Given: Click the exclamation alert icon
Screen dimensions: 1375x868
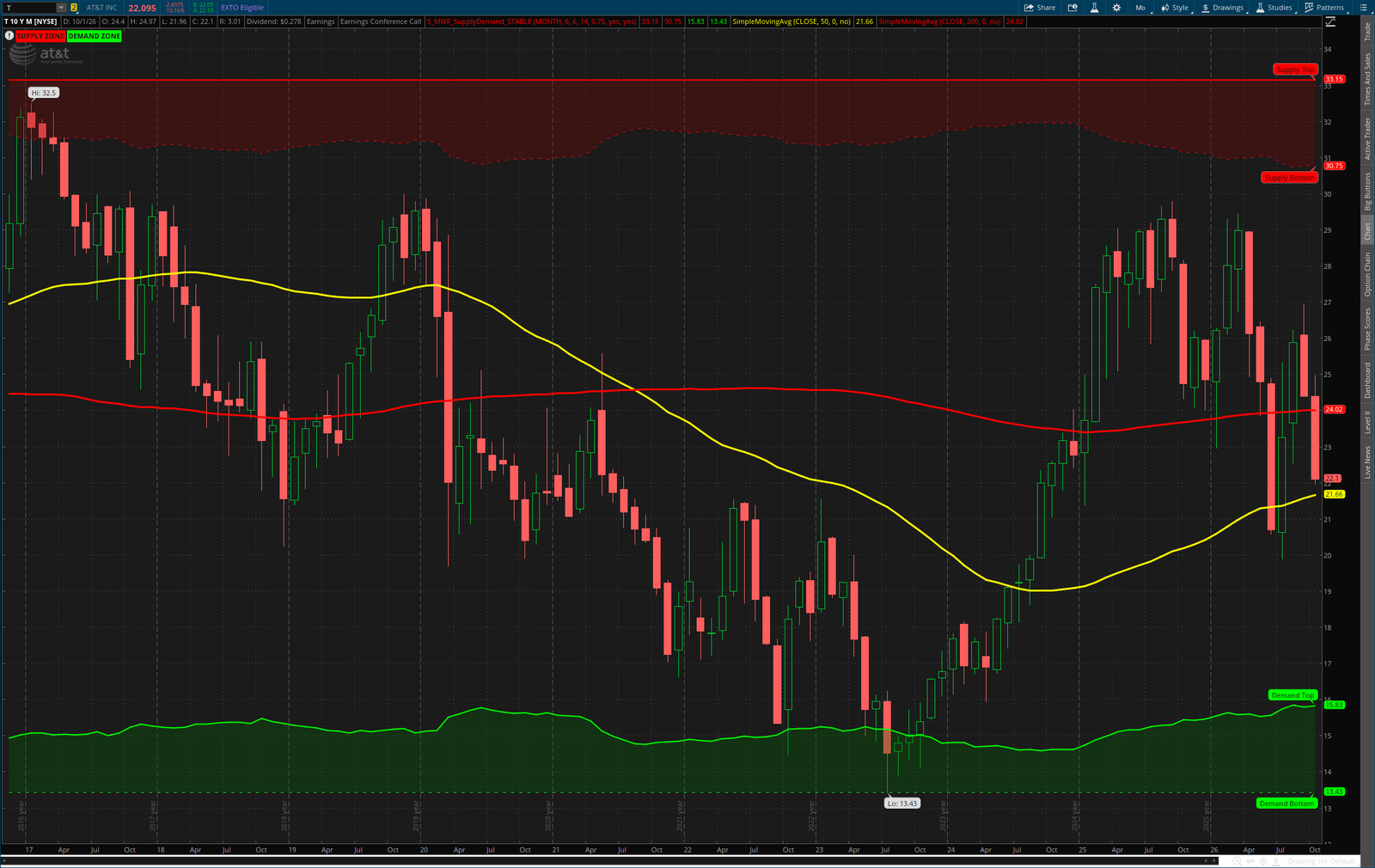Looking at the screenshot, I should point(9,36).
